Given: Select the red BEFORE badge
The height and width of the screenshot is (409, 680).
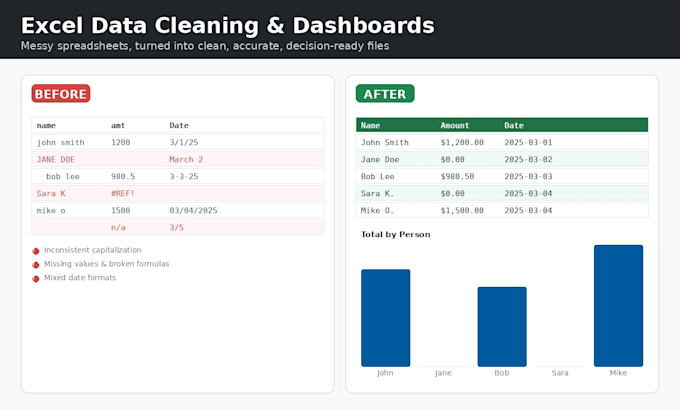Looking at the screenshot, I should click(61, 94).
